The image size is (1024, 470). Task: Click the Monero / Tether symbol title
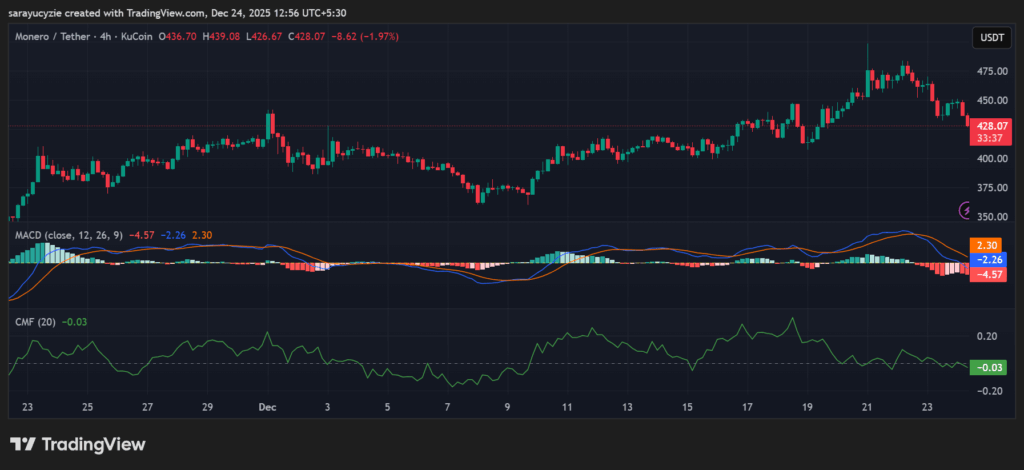click(x=52, y=37)
